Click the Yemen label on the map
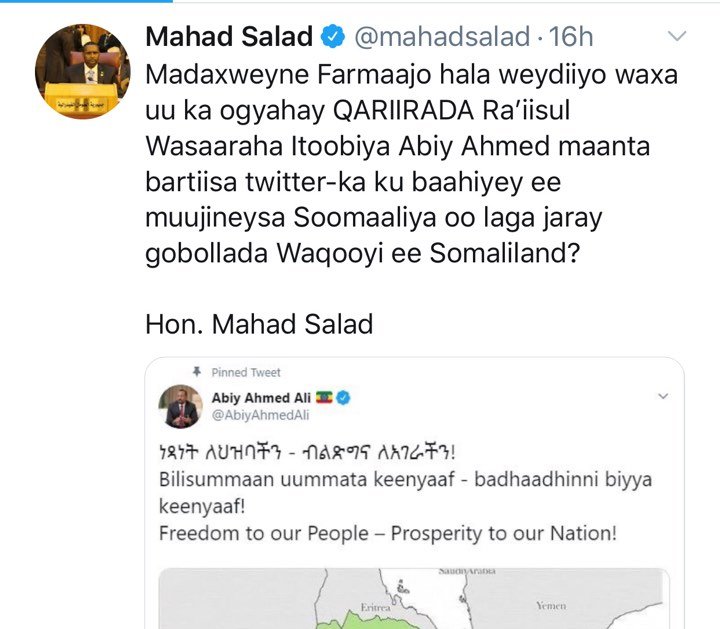 pyautogui.click(x=552, y=605)
